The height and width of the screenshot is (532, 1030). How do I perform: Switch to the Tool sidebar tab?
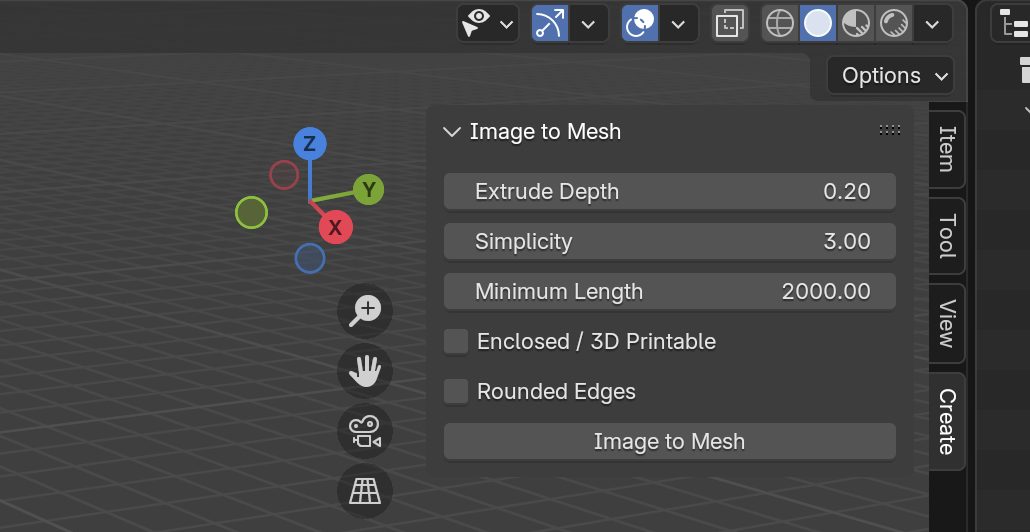[x=947, y=236]
